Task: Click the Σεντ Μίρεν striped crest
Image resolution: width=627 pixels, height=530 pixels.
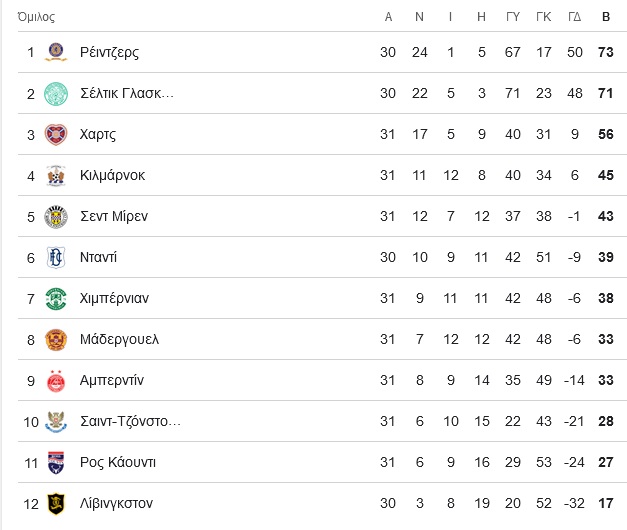Action: pos(56,217)
